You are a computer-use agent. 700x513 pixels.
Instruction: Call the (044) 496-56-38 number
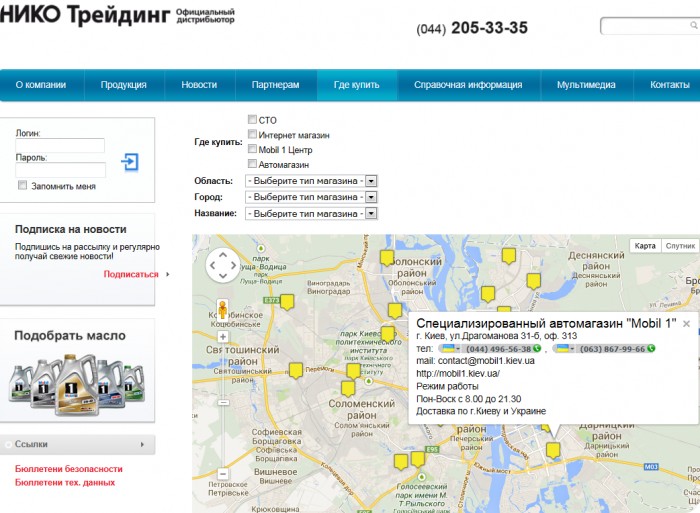[499, 349]
